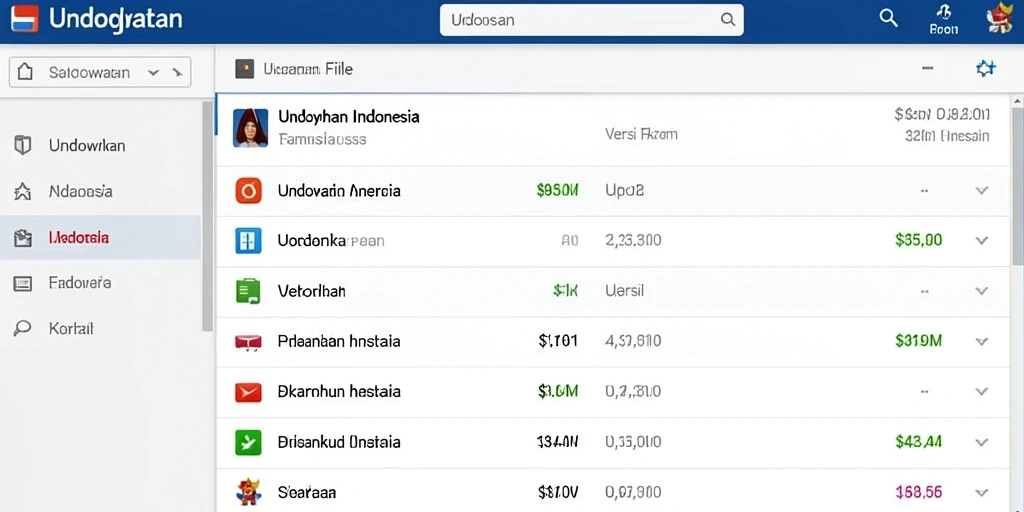
Task: Click the Searaaa mascot icon
Action: pos(248,491)
